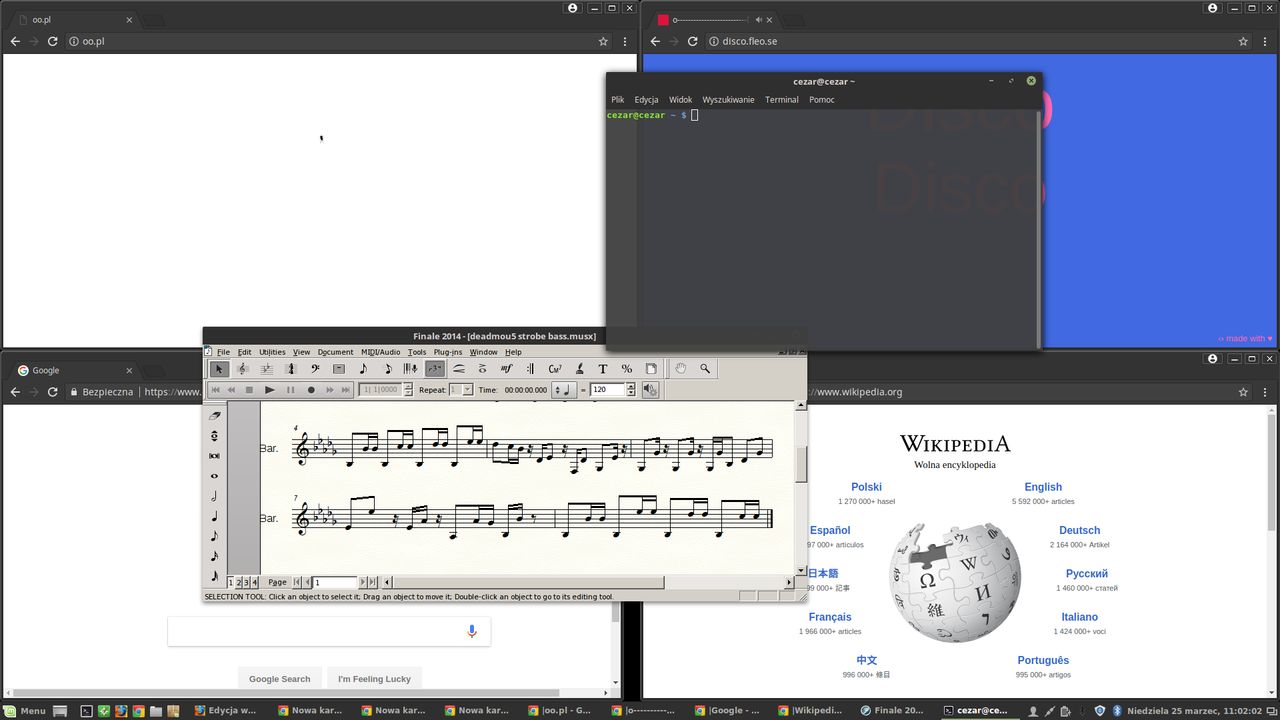Viewport: 1280px width, 720px height.
Task: Select the Speedy Entry tool
Action: click(388, 369)
